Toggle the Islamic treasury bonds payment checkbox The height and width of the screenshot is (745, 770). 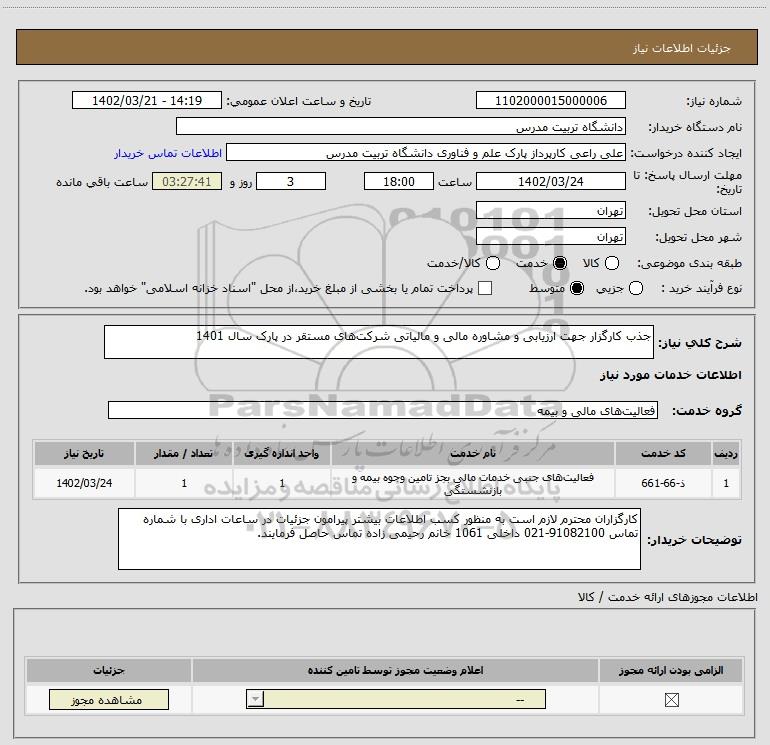[x=485, y=288]
